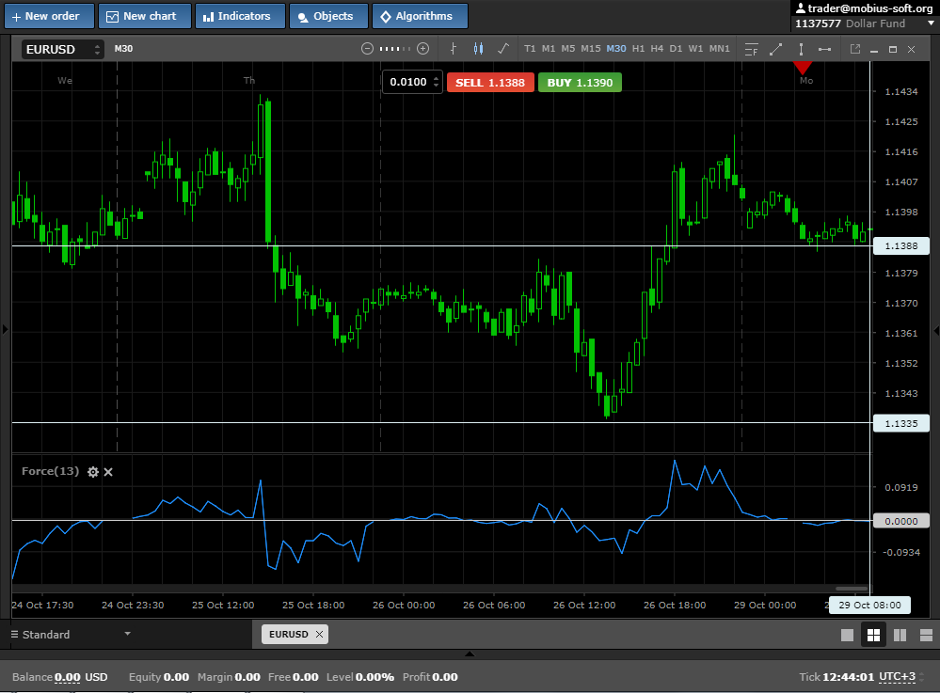940x693 pixels.
Task: Click the 29 Oct 08:00 time label
Action: tap(869, 605)
